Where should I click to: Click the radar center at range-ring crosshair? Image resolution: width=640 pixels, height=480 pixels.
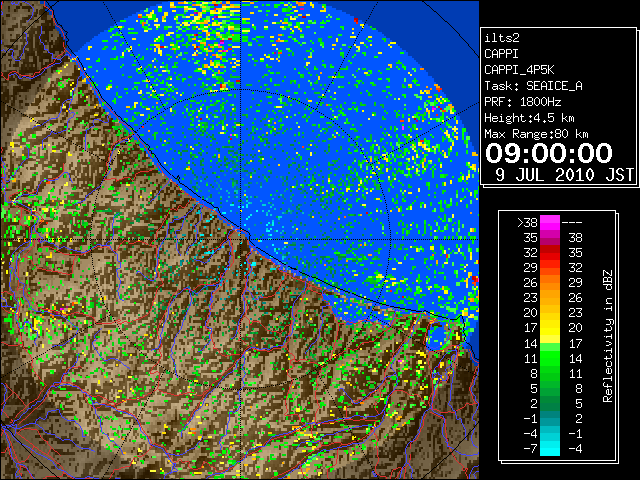pos(241,240)
